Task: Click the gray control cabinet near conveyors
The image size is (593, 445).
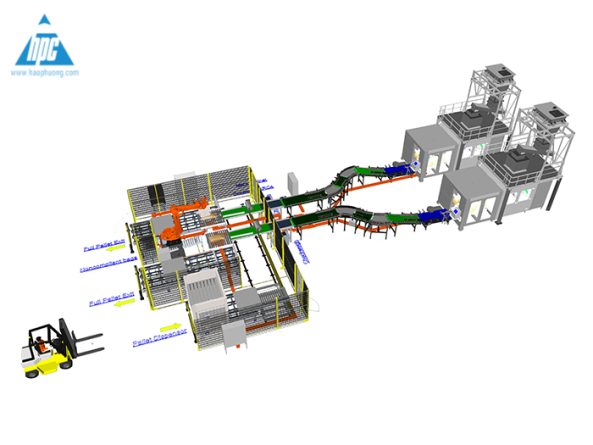Action: tap(293, 184)
